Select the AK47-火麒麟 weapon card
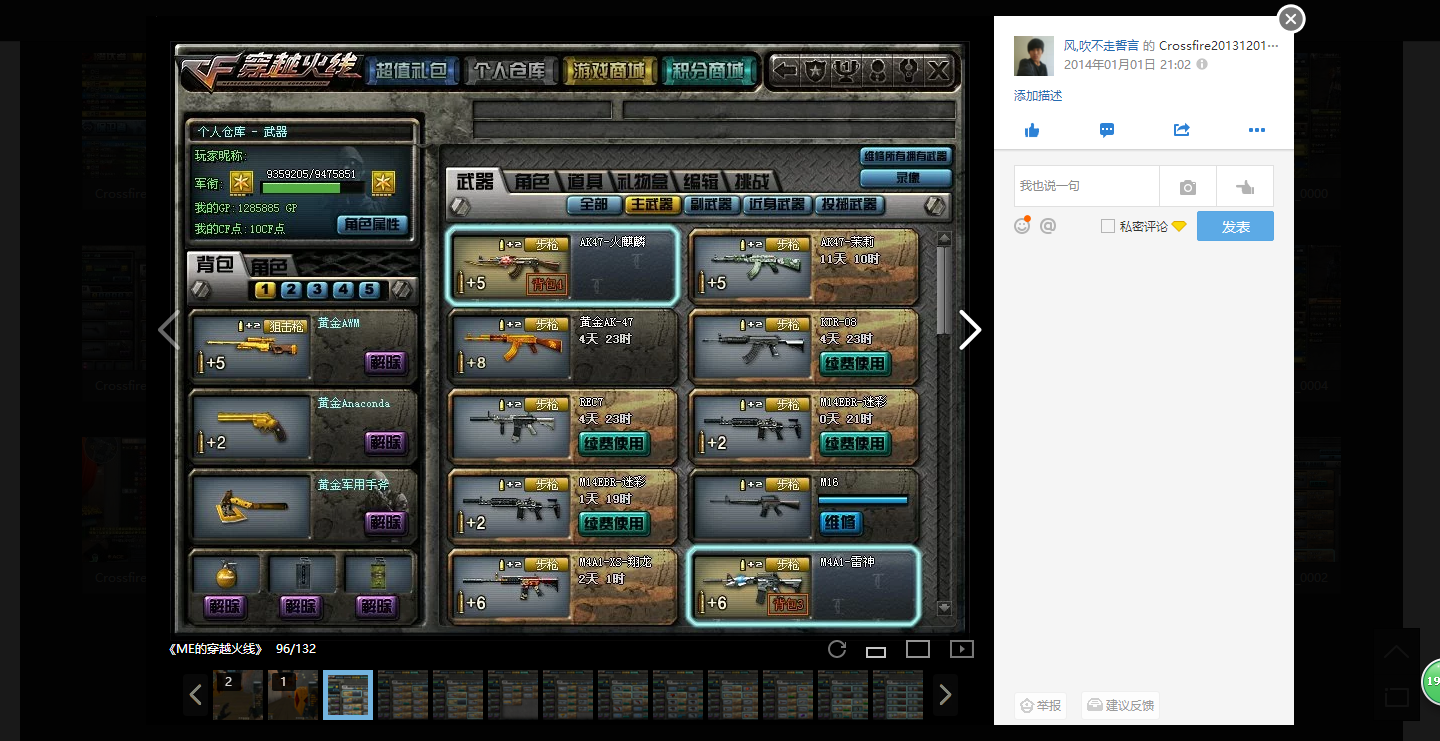 click(x=563, y=265)
